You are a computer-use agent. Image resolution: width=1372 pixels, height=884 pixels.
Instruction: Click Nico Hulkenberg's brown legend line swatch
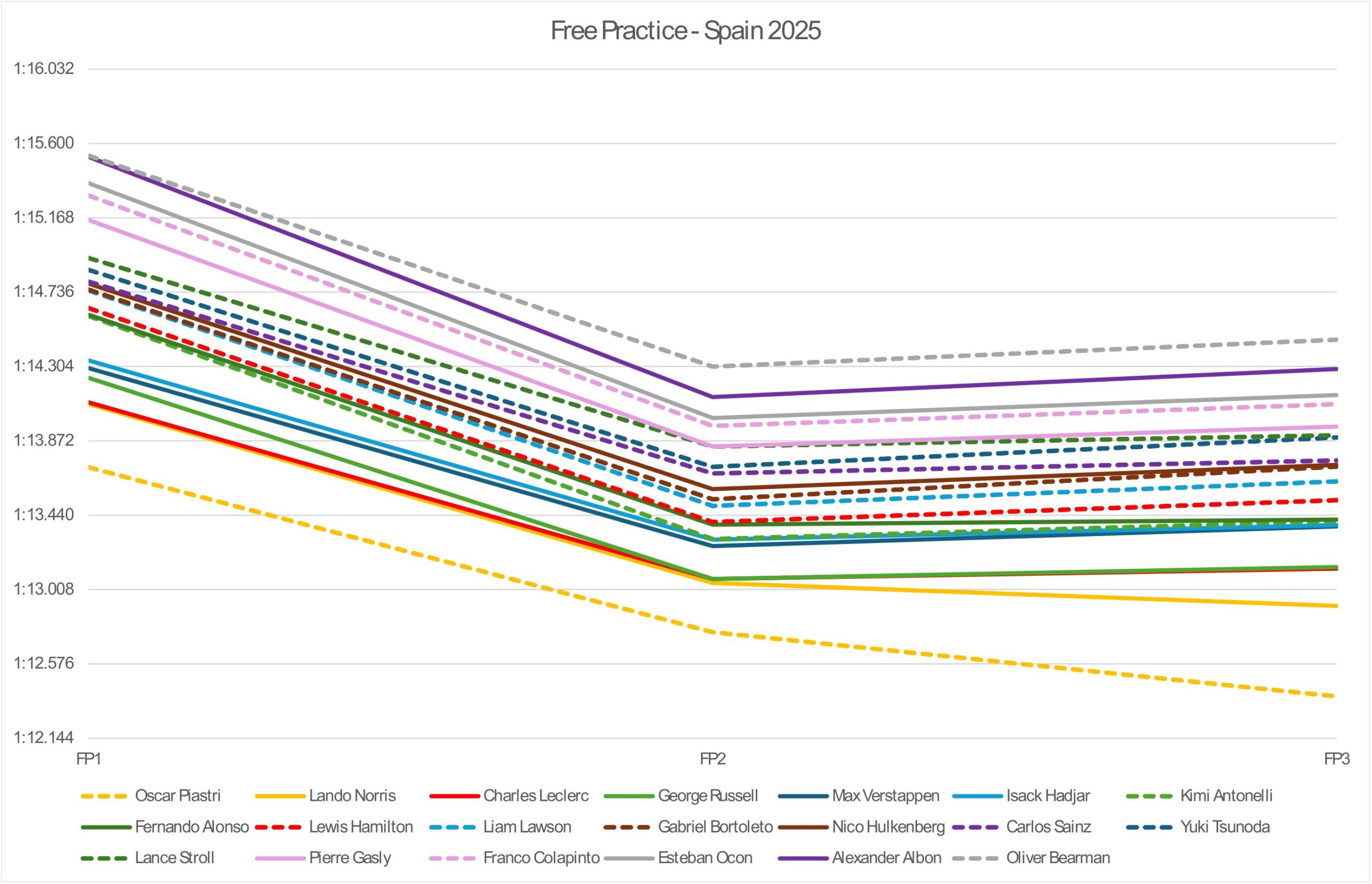click(802, 827)
